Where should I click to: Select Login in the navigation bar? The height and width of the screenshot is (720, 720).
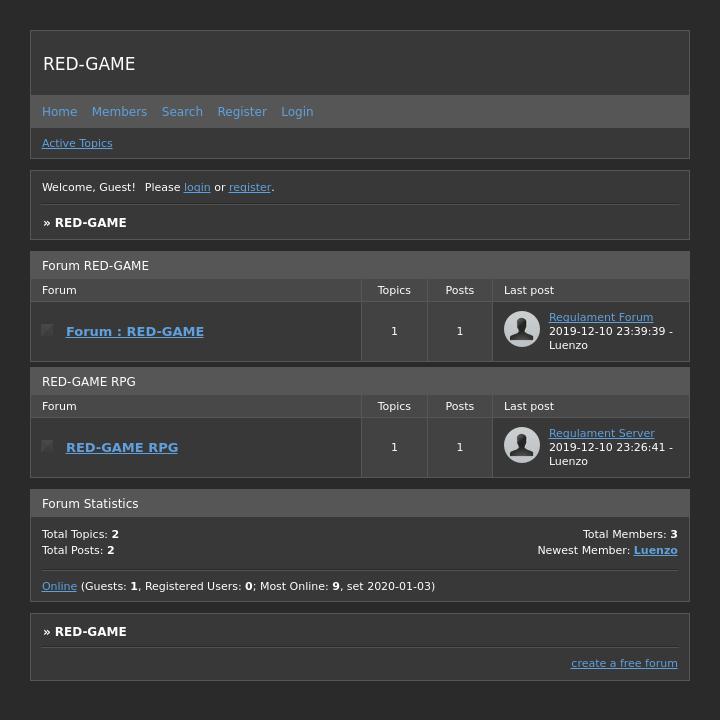coord(297,112)
